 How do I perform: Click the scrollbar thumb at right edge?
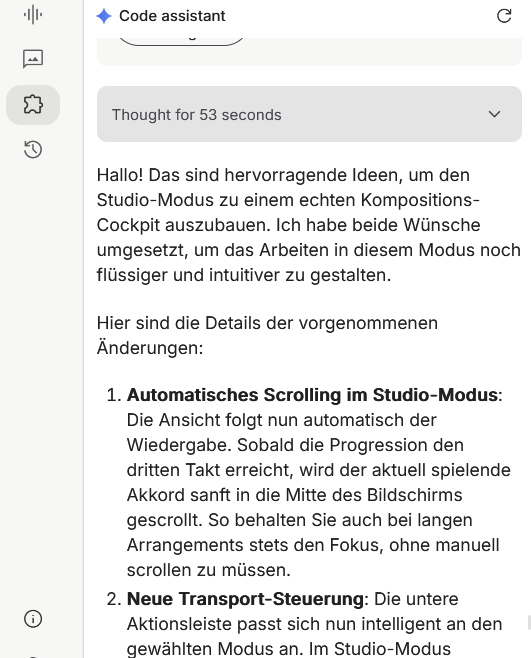point(529,623)
